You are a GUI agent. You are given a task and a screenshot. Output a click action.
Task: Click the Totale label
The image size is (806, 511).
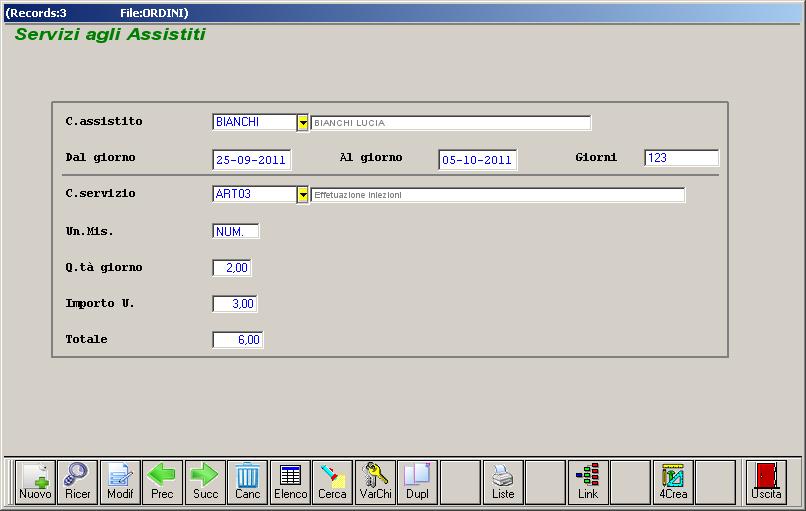(x=86, y=339)
